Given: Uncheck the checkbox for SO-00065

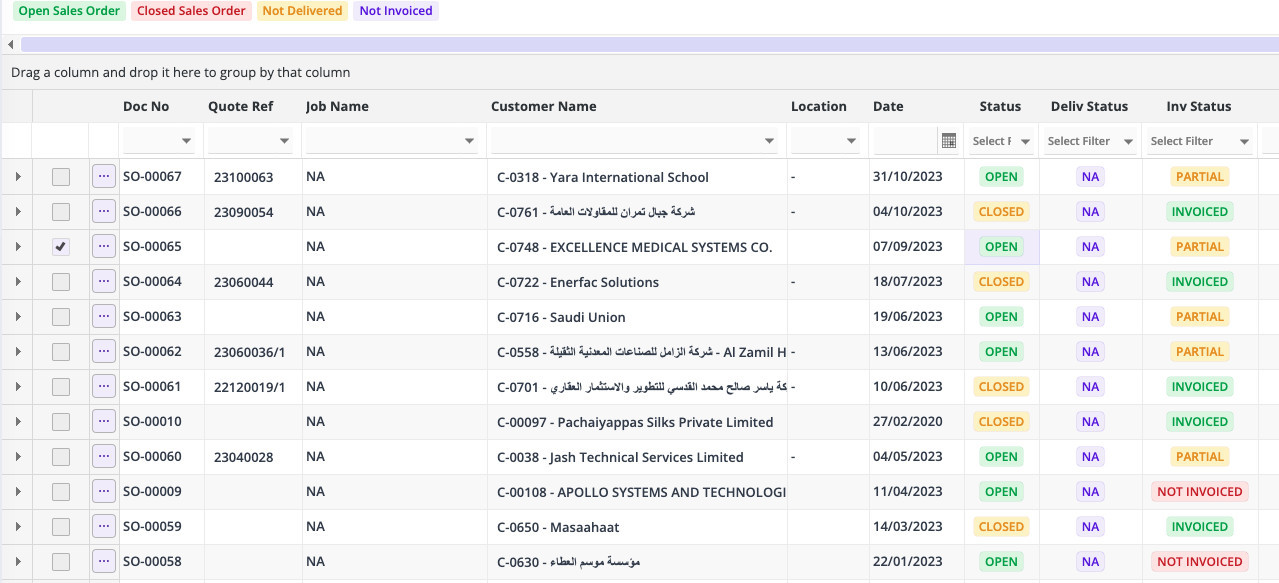Looking at the screenshot, I should [61, 247].
